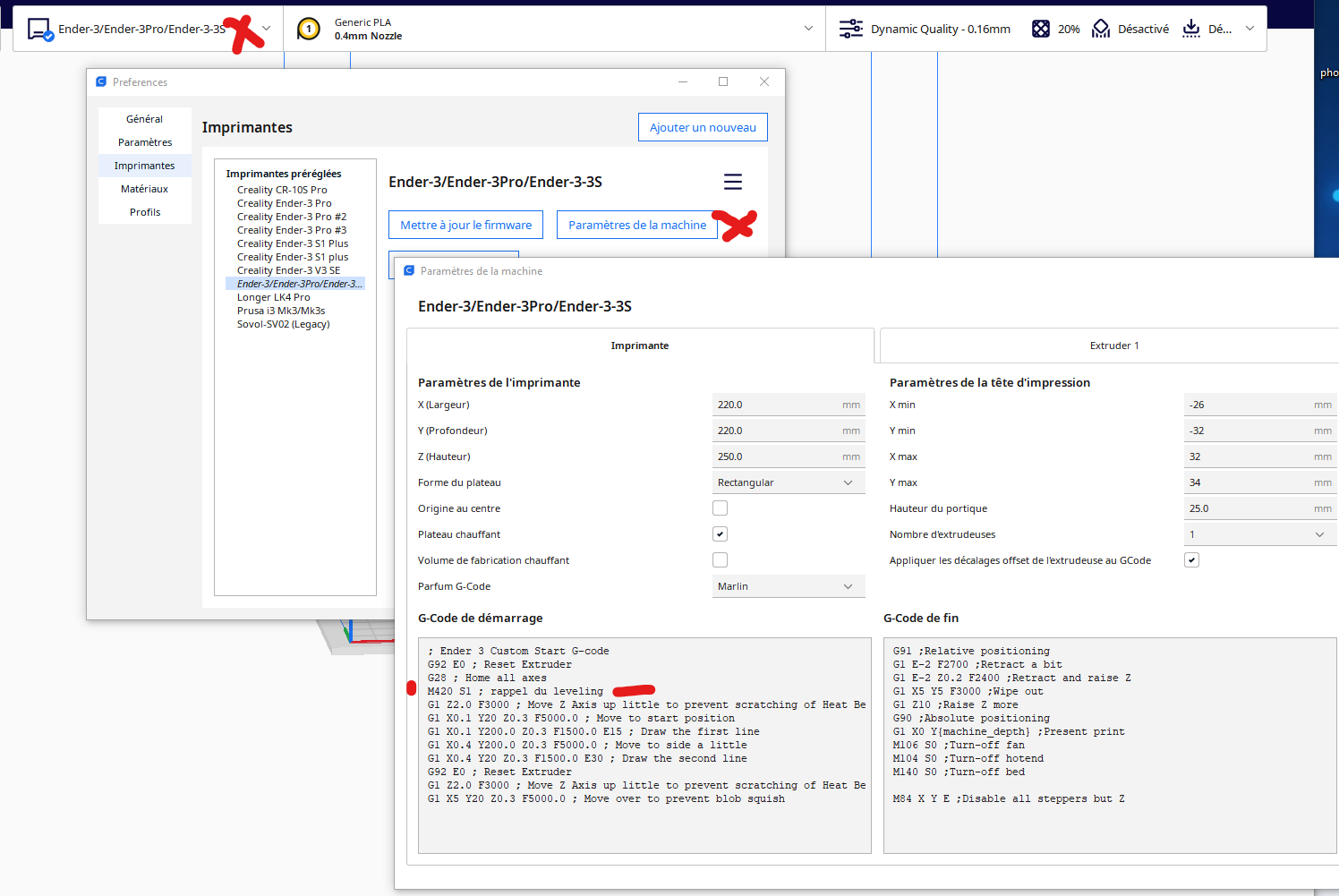The image size is (1339, 896).
Task: Open the hamburger menu for Ender-3 printer
Action: click(x=733, y=182)
